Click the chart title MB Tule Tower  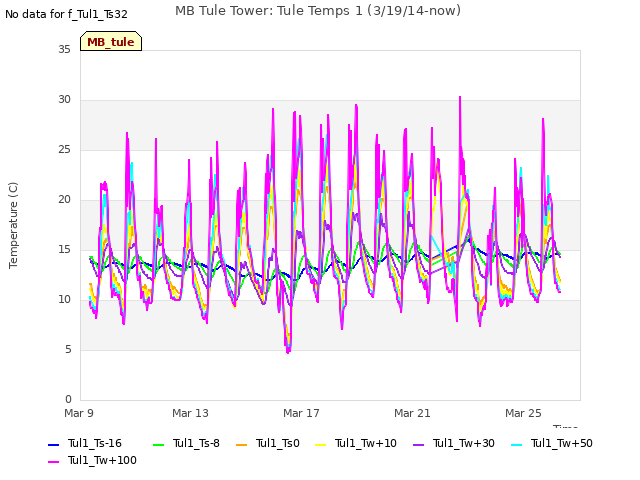318,11
